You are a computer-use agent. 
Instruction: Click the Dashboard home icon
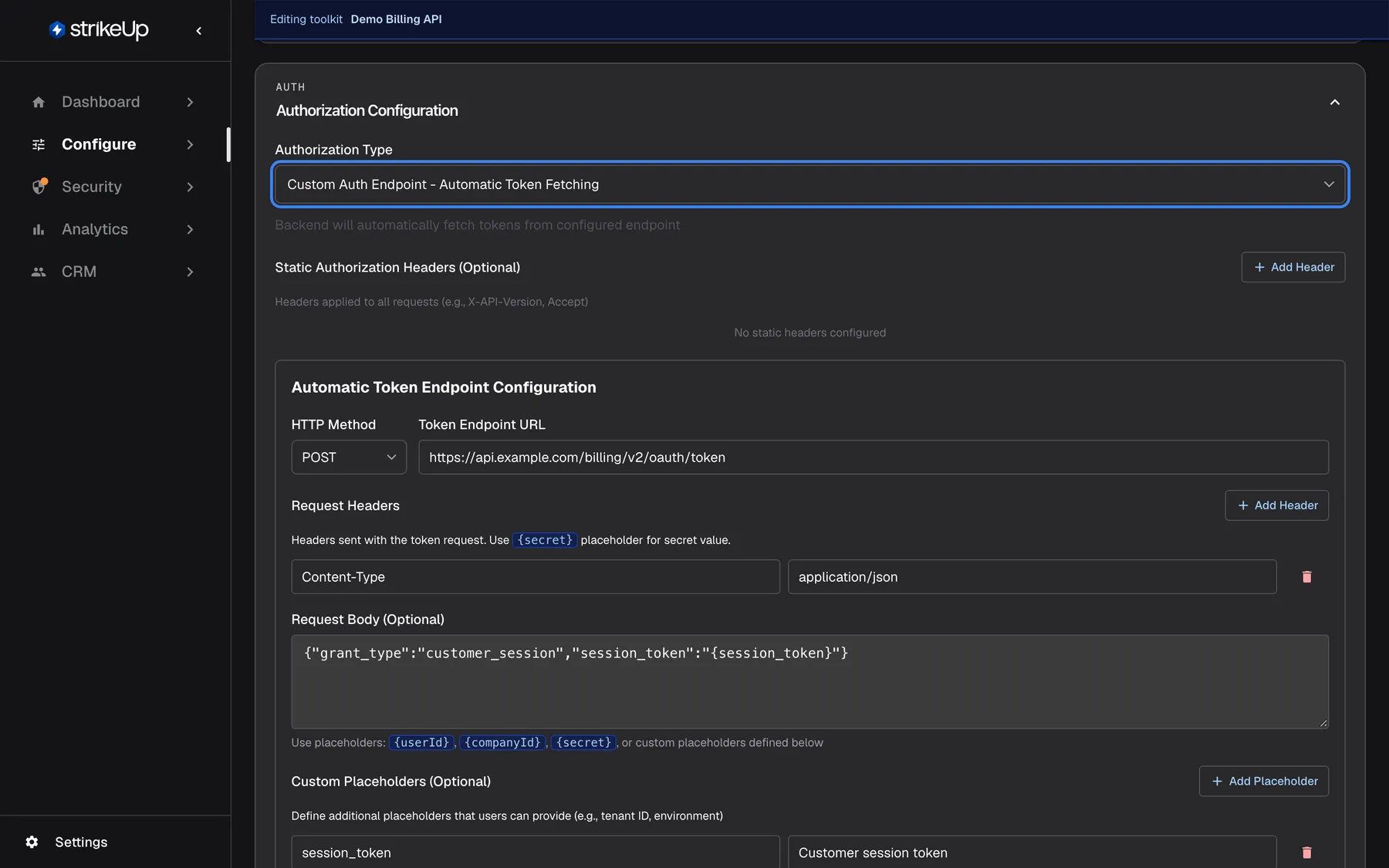(x=39, y=102)
